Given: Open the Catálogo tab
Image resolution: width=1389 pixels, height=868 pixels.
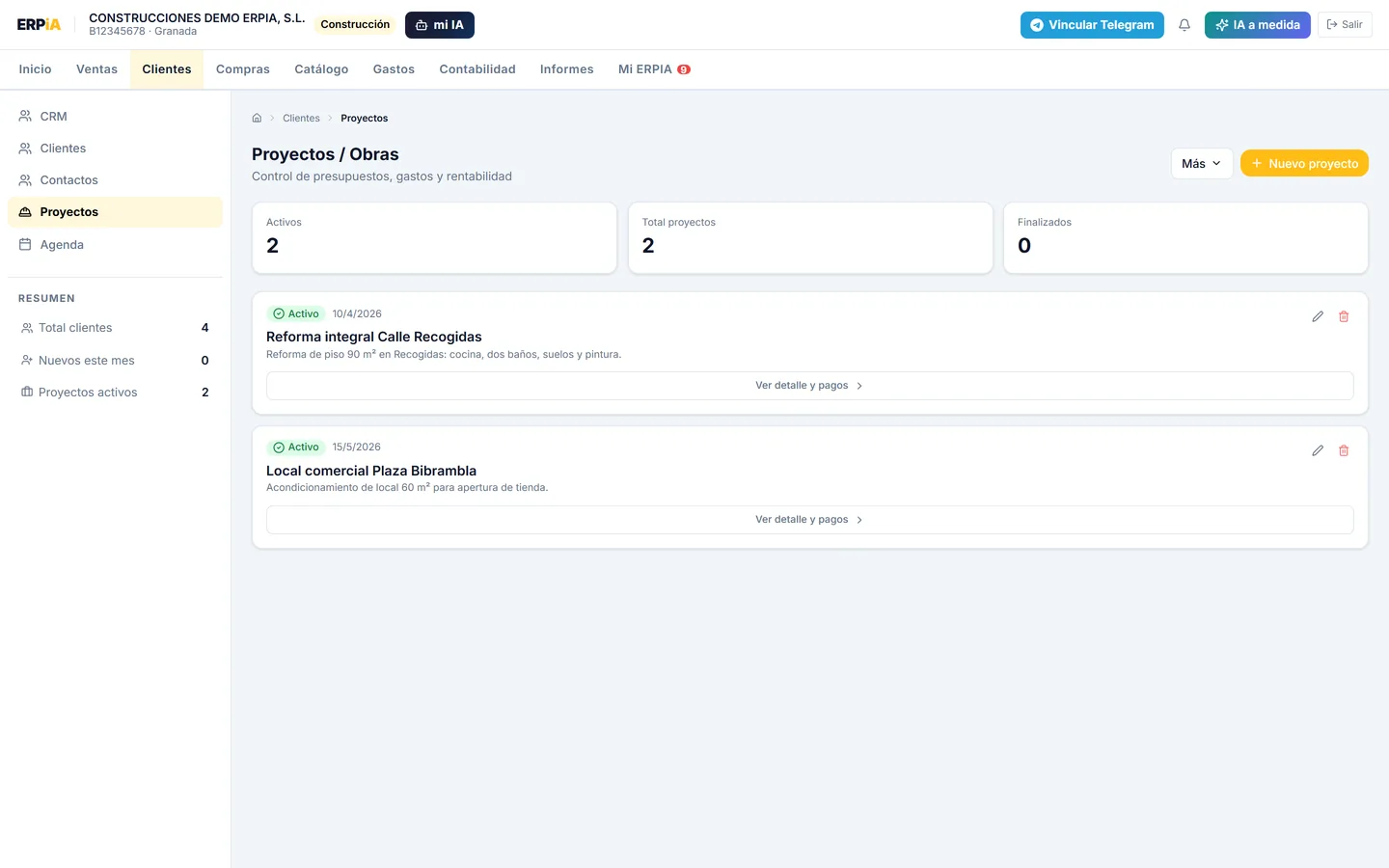Looking at the screenshot, I should click(x=321, y=69).
